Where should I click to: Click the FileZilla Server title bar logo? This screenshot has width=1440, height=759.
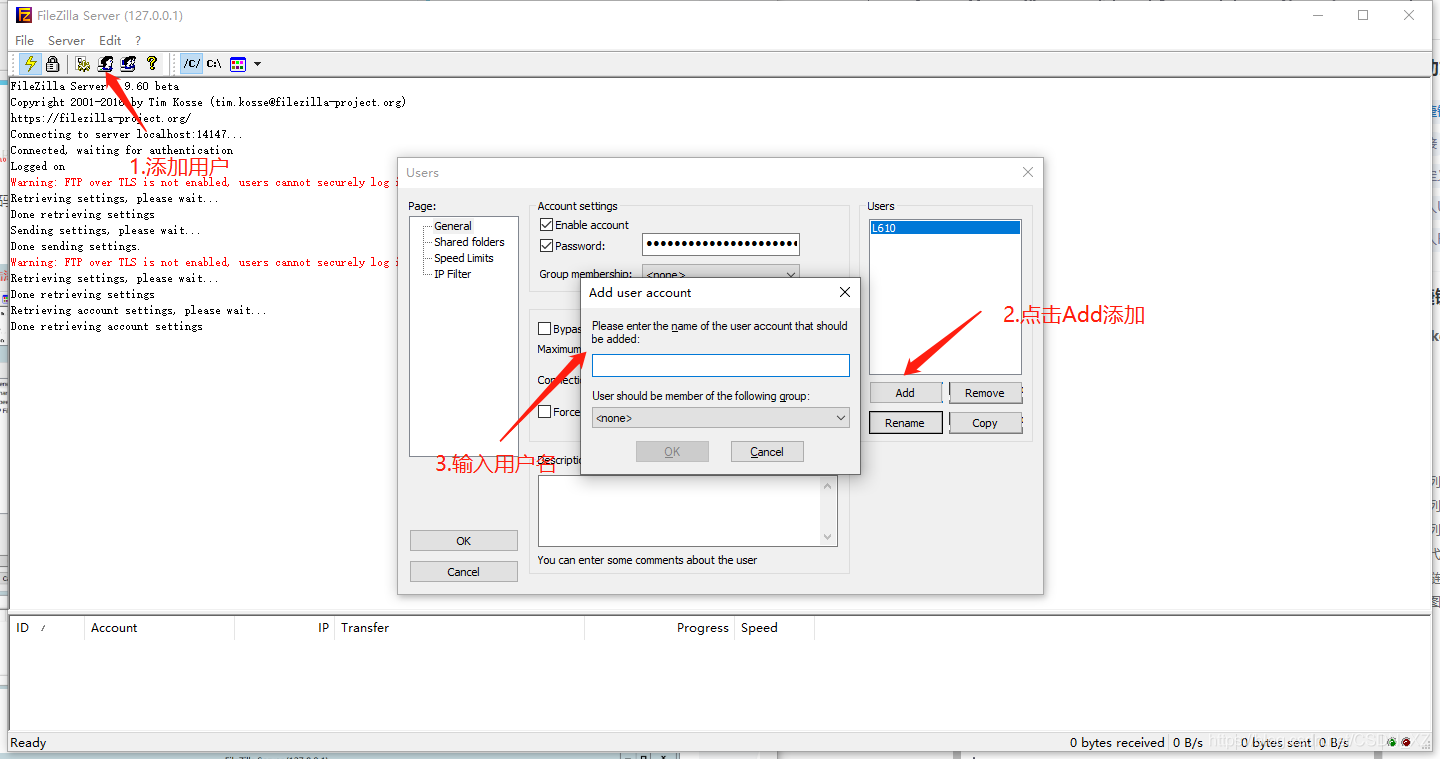click(x=24, y=15)
